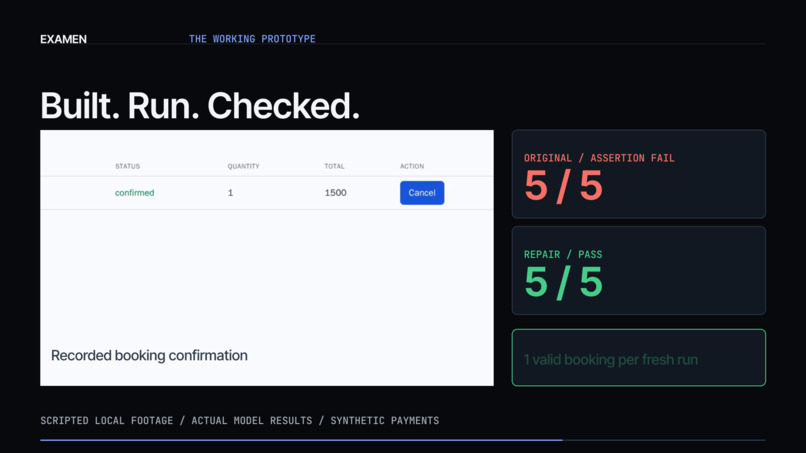806x453 pixels.
Task: Click the '1 valid booking per fresh run' box
Action: coord(639,357)
